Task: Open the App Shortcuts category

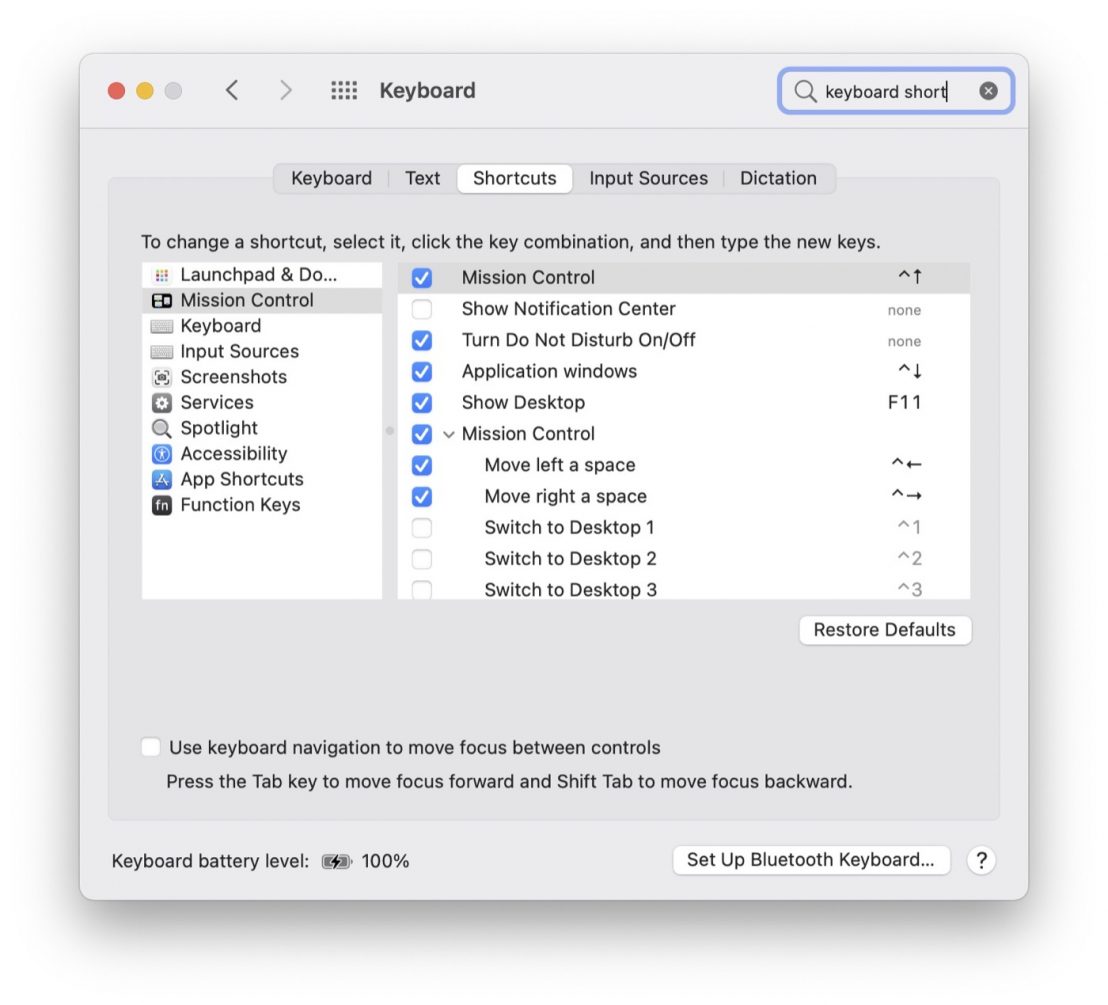Action: point(241,479)
